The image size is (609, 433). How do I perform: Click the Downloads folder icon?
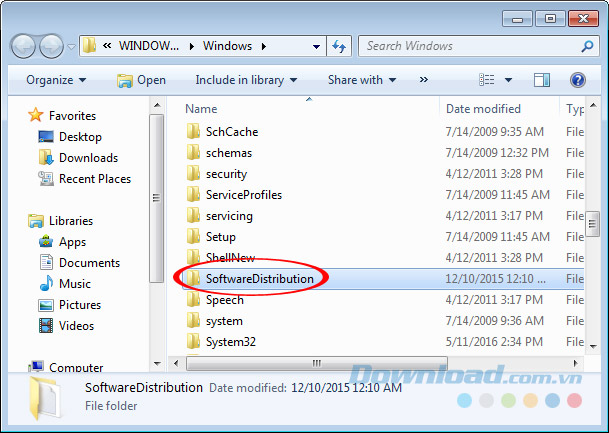pos(46,157)
